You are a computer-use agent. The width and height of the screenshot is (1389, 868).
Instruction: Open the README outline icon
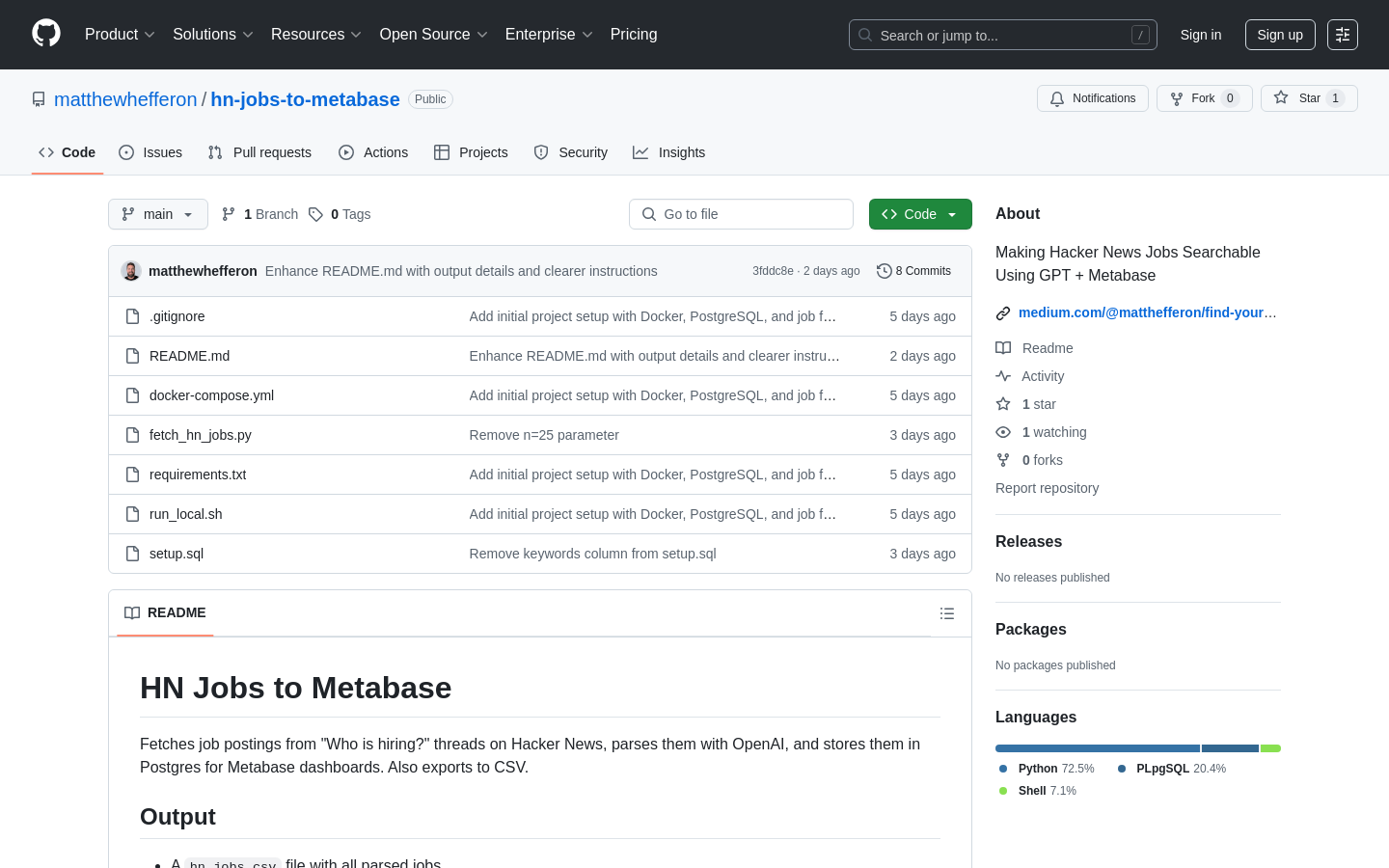[947, 613]
